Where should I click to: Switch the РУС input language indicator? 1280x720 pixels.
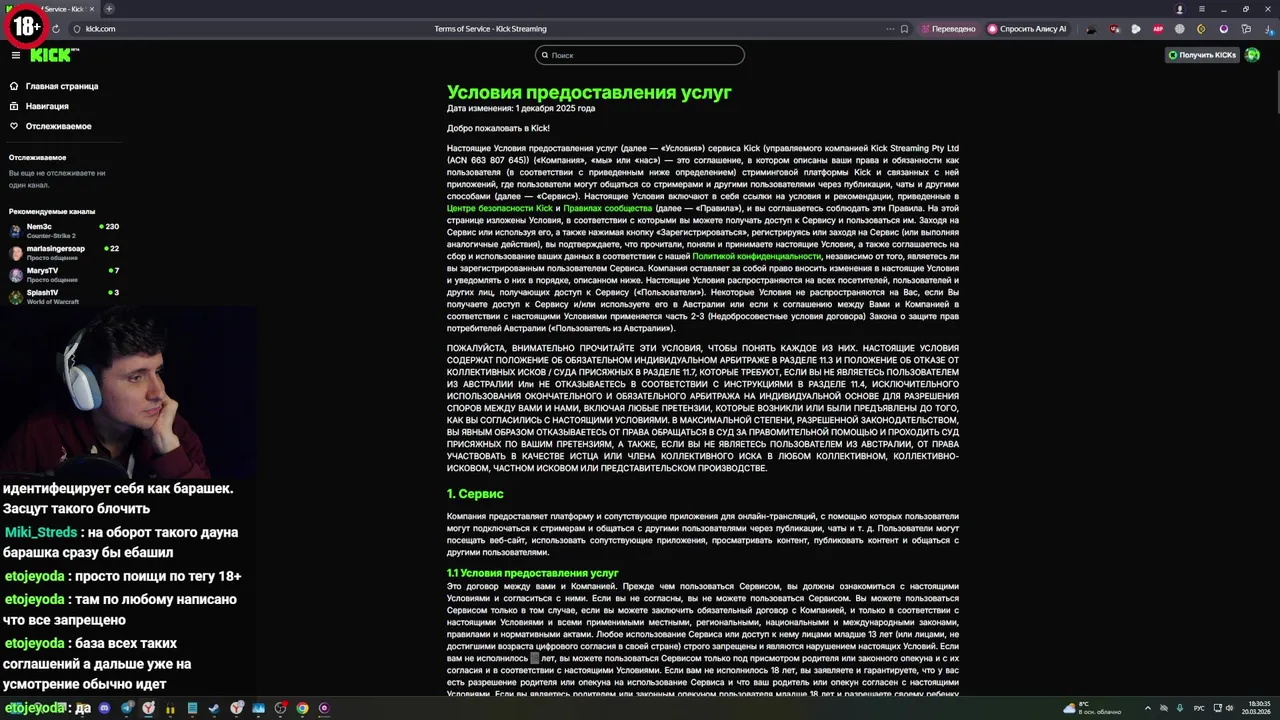click(1198, 708)
